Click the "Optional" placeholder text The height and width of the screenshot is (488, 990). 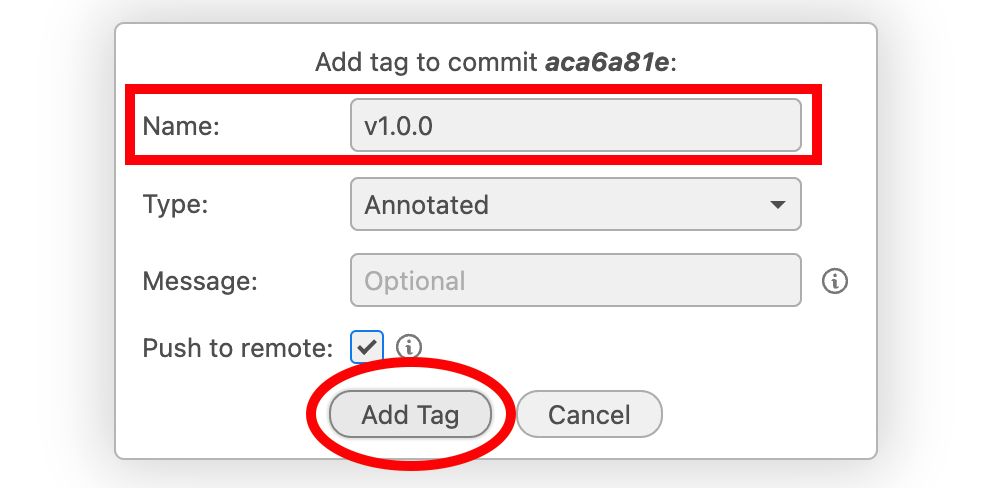tap(415, 282)
